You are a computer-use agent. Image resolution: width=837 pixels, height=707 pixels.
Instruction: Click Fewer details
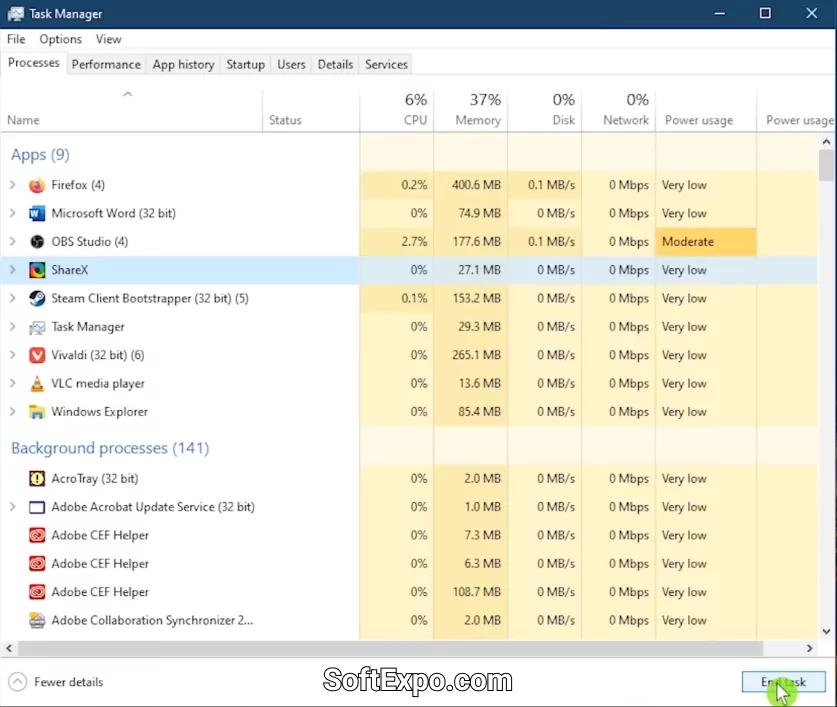[56, 681]
